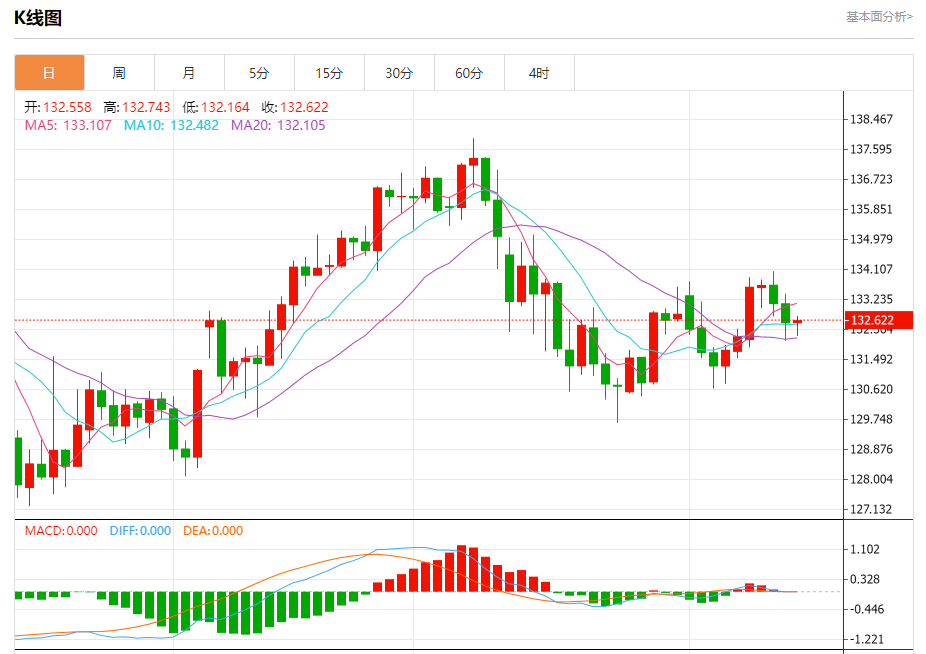926x654 pixels.
Task: Click the 135.851 price axis label
Action: pyautogui.click(x=871, y=209)
